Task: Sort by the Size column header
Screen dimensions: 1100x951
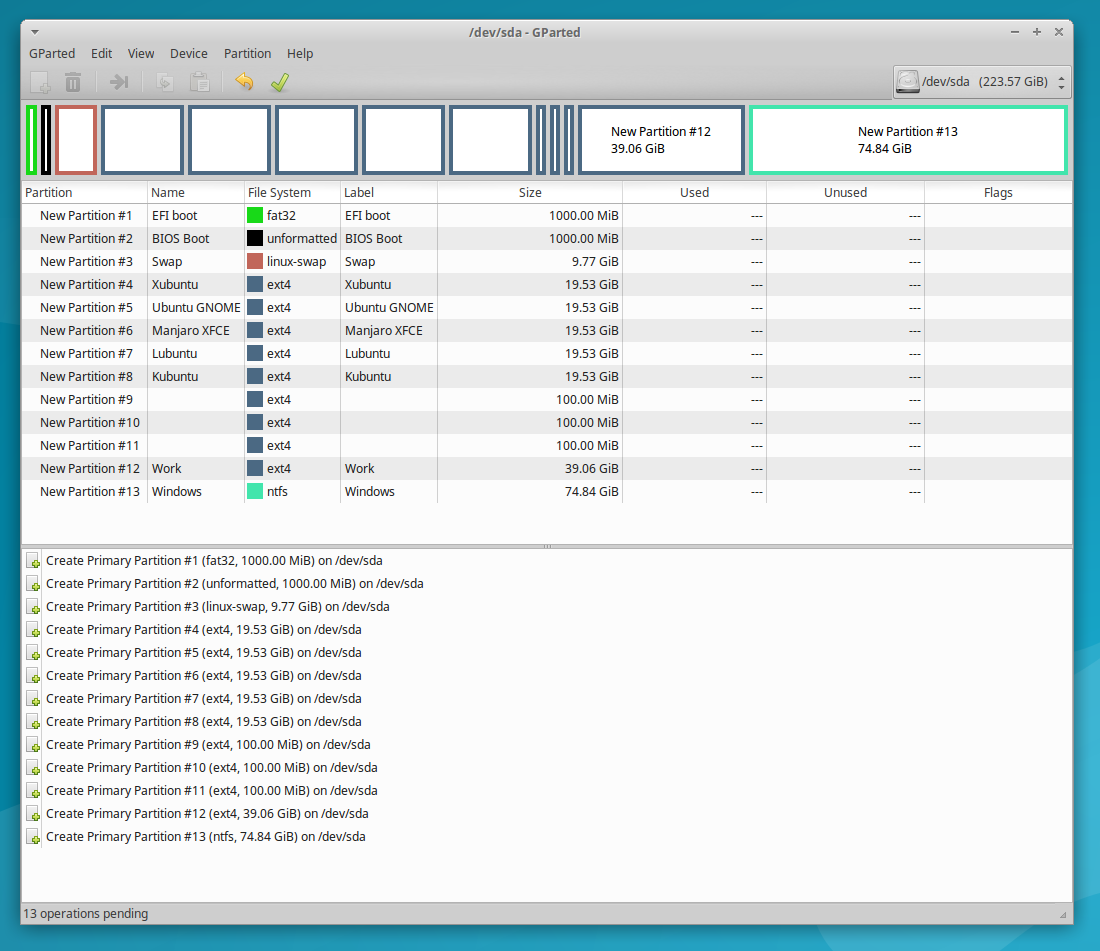Action: [530, 192]
